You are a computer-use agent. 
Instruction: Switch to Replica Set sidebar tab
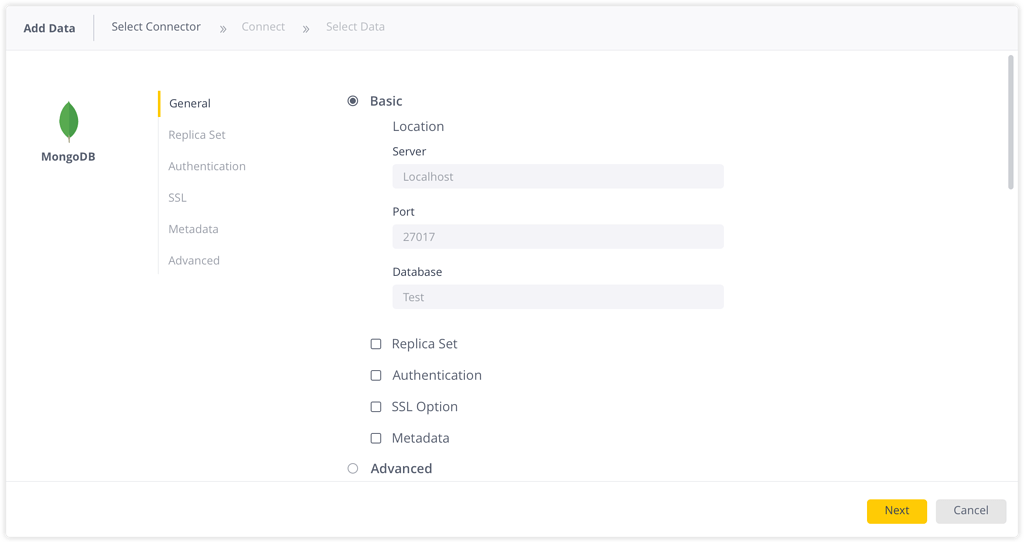197,135
